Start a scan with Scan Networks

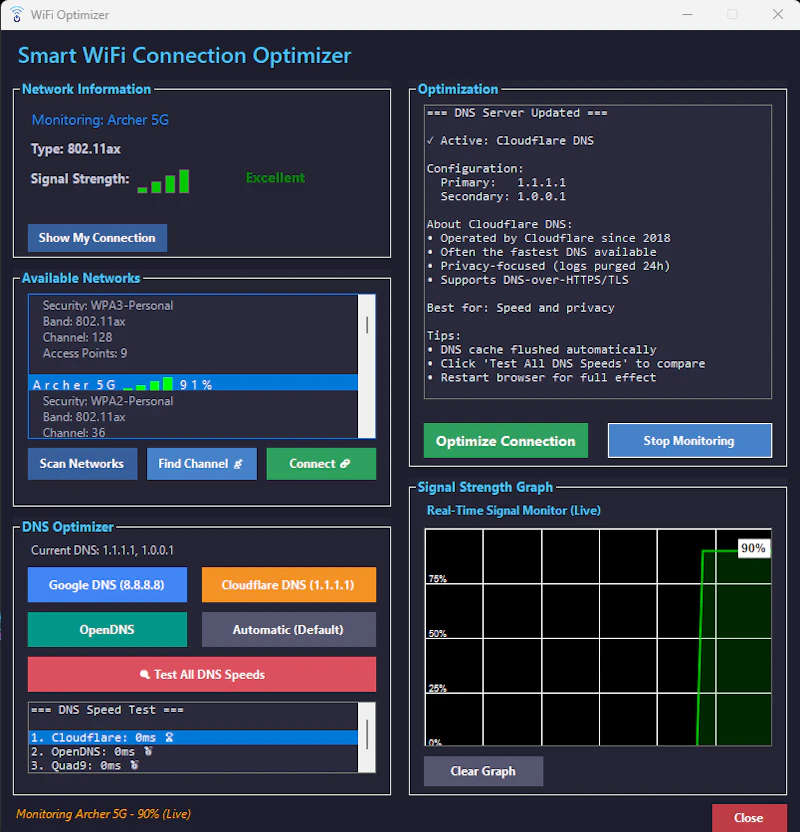tap(82, 464)
